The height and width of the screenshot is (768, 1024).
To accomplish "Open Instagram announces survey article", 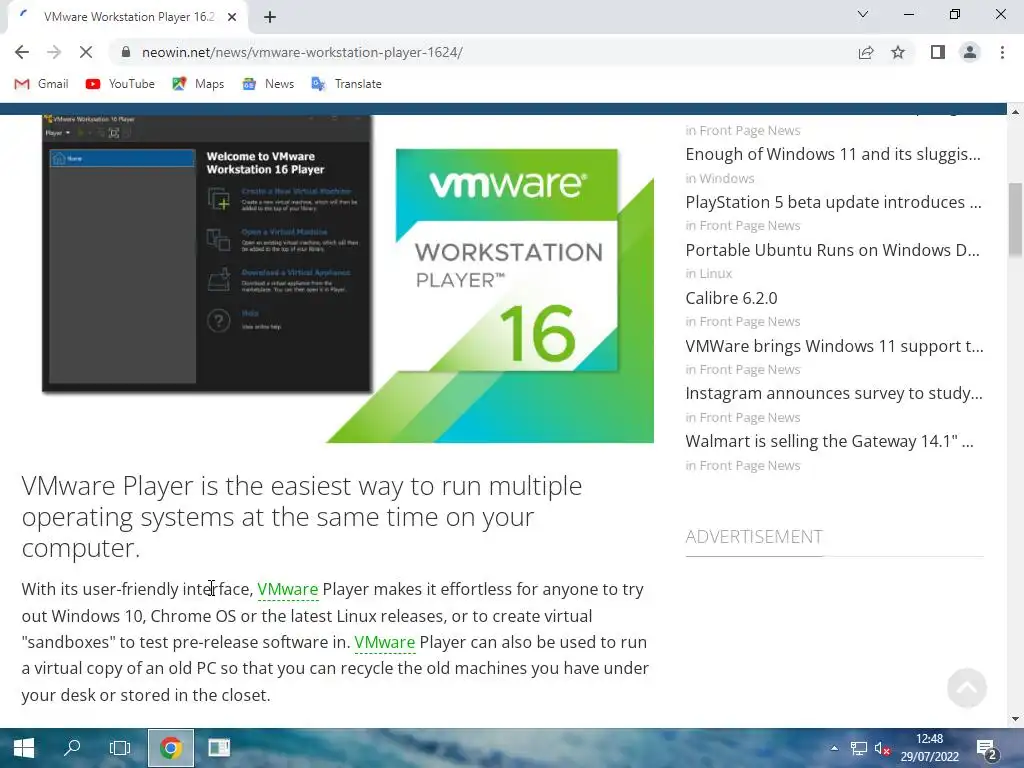I will (x=834, y=393).
